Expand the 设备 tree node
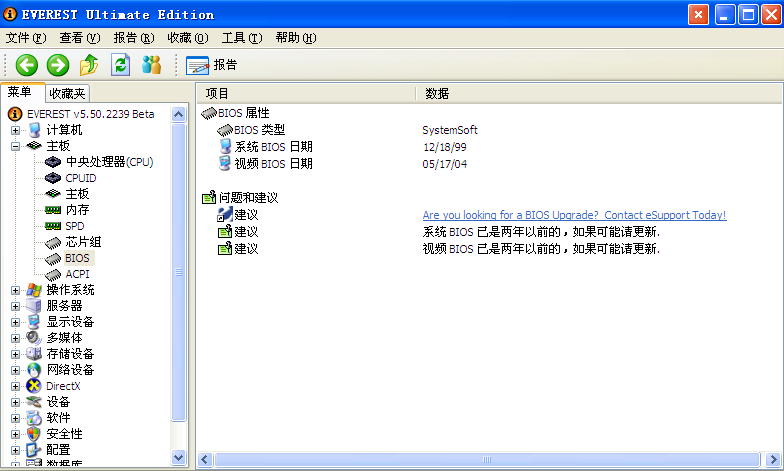 click(16, 402)
